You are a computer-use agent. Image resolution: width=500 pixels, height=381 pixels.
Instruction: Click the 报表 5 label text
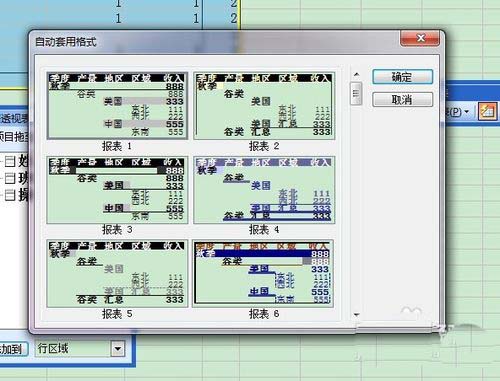coord(117,313)
